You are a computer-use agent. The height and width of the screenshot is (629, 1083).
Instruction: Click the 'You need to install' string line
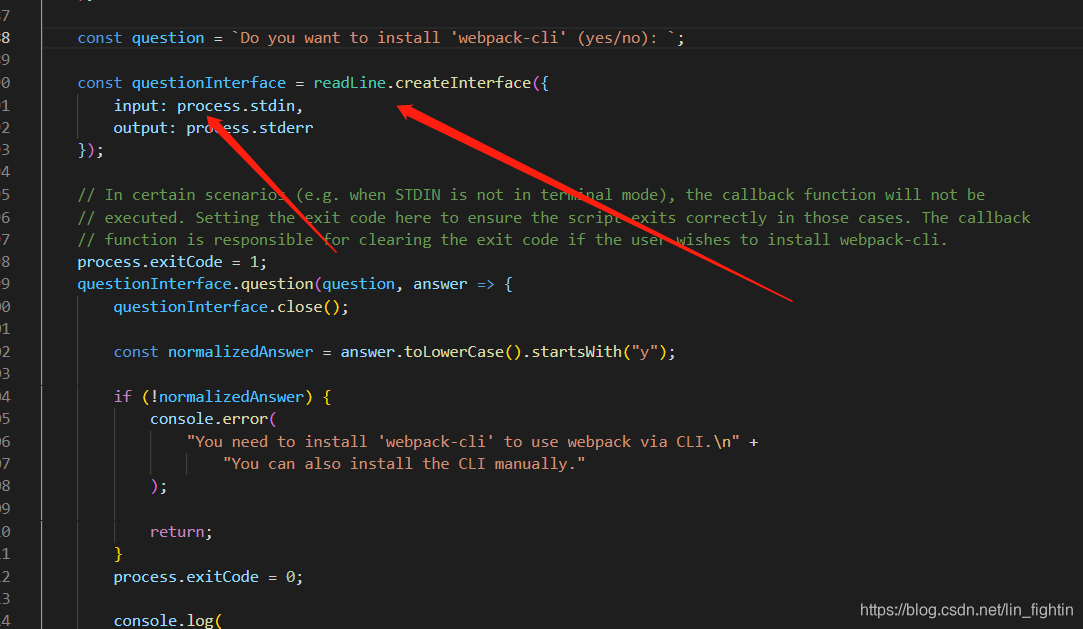(463, 441)
